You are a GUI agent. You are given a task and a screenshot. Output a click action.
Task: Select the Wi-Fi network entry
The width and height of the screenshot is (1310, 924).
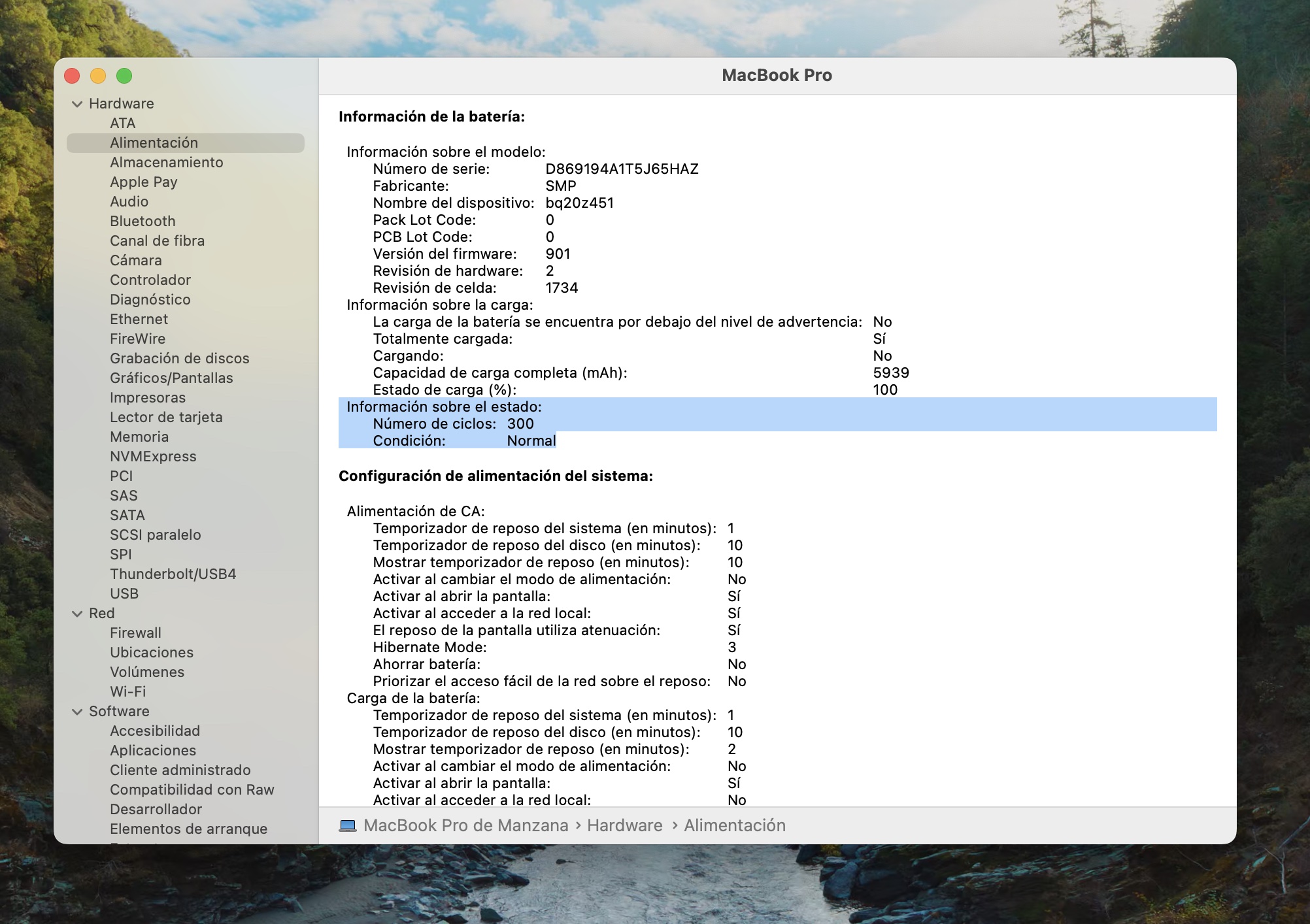click(x=127, y=691)
